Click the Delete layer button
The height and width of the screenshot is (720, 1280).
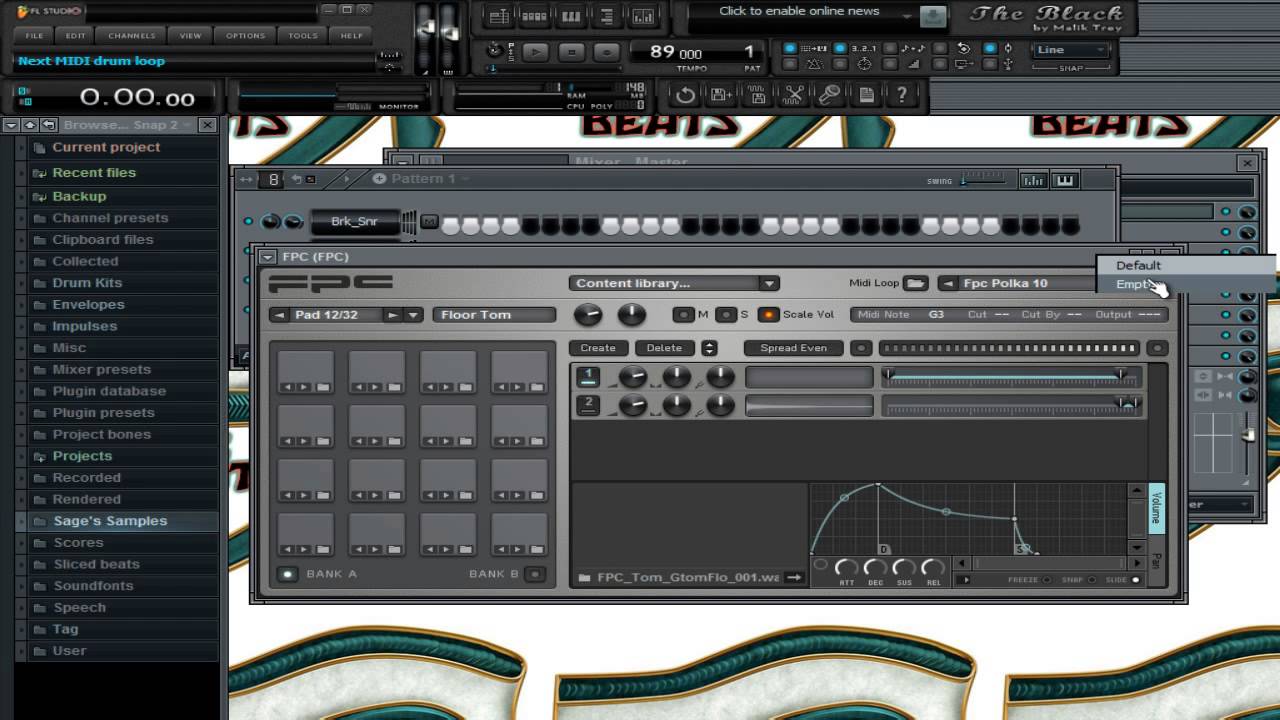point(664,348)
